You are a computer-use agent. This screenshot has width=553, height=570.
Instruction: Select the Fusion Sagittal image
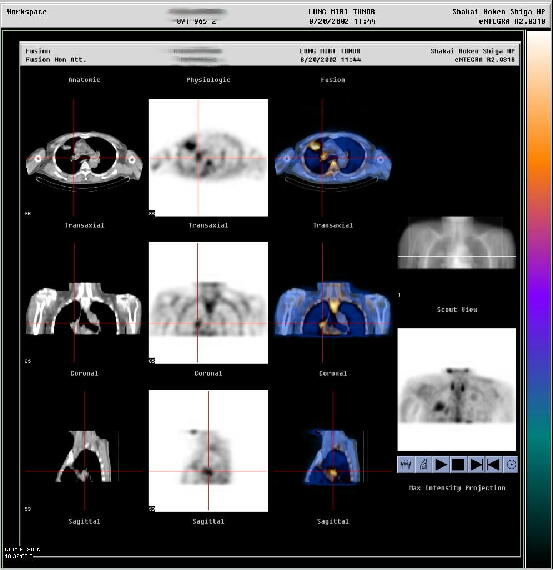[333, 451]
